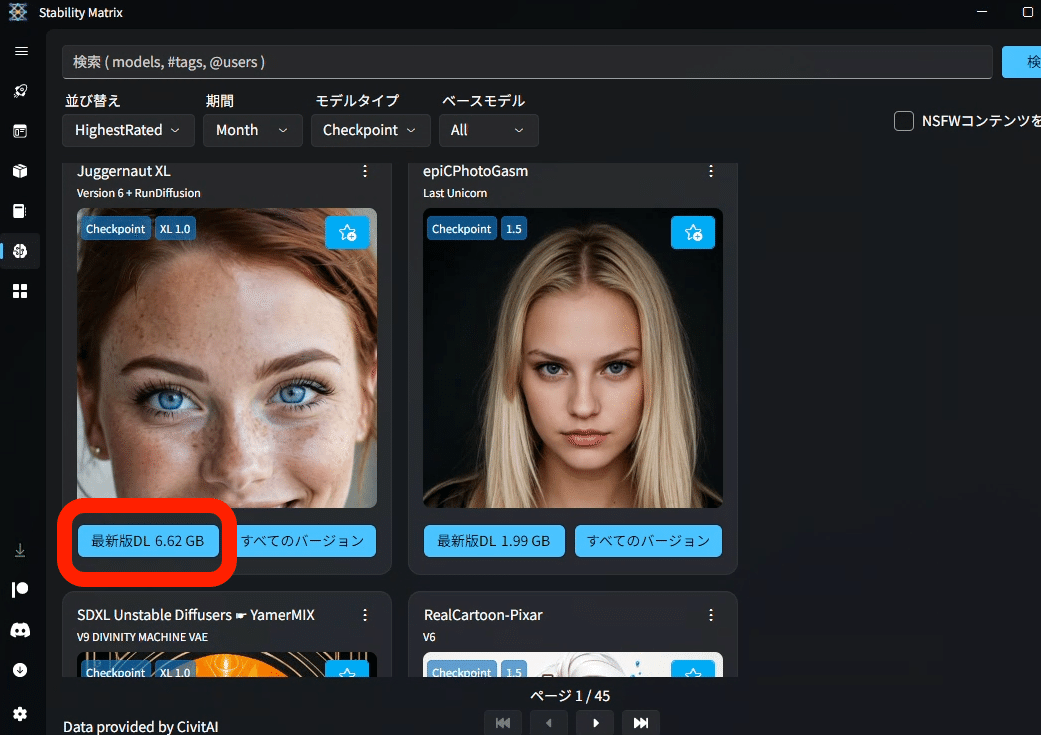Open the Checkpoint model type dropdown

(x=370, y=130)
